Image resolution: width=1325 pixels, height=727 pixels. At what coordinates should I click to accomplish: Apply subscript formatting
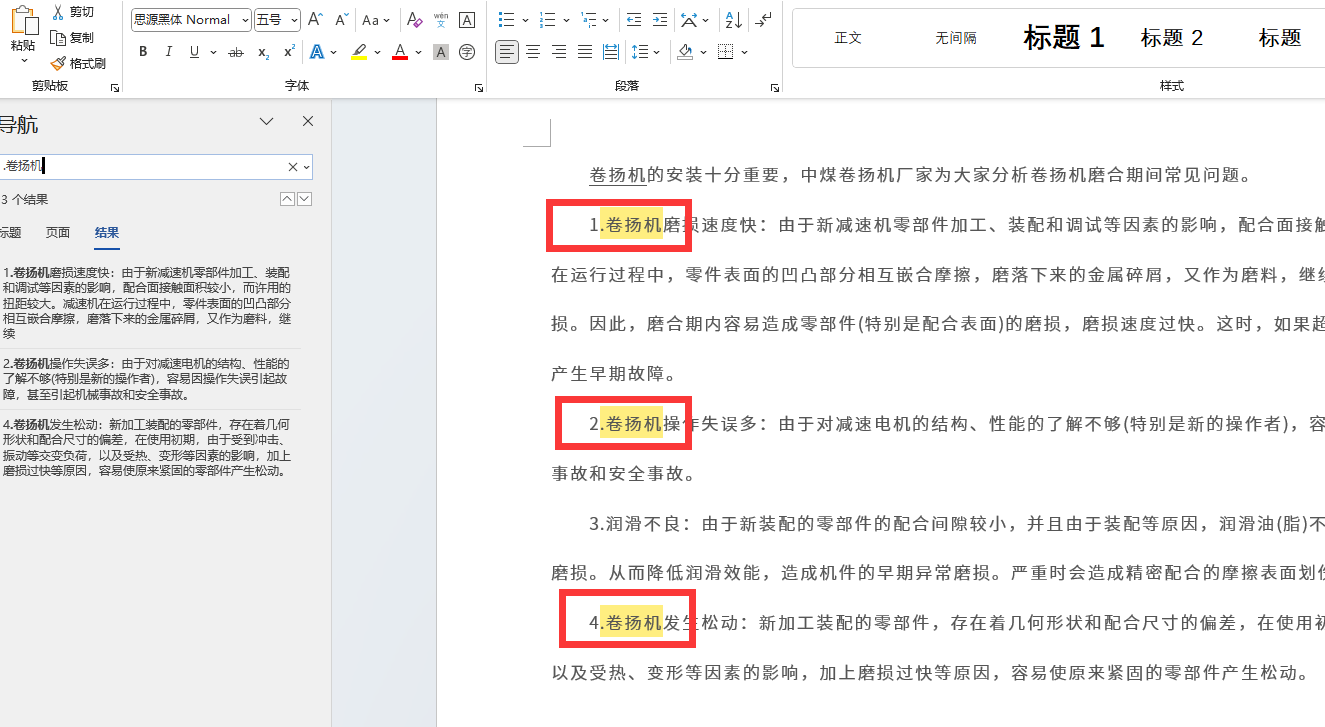(262, 51)
